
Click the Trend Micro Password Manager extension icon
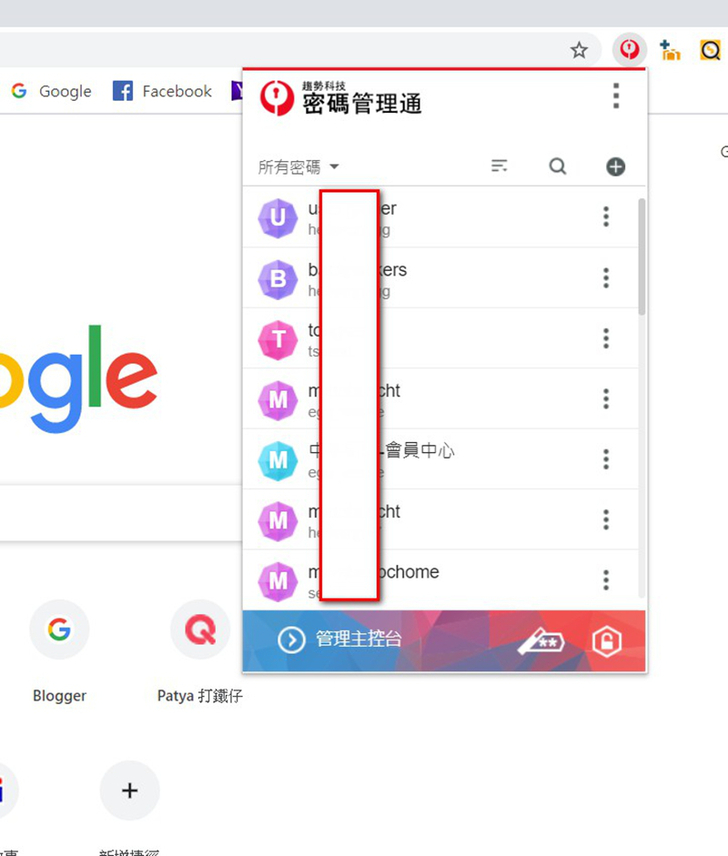click(629, 50)
